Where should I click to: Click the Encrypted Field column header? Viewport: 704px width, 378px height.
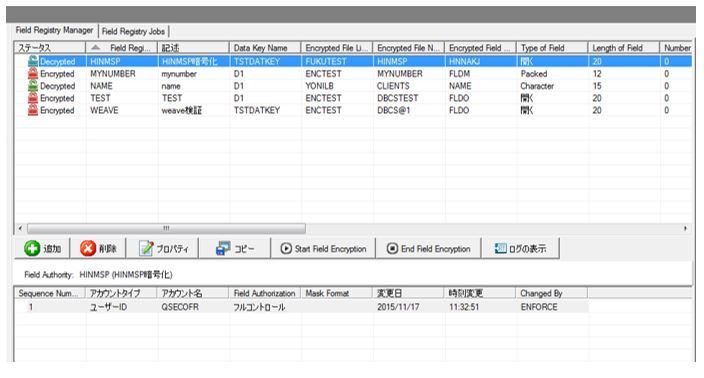coord(480,48)
